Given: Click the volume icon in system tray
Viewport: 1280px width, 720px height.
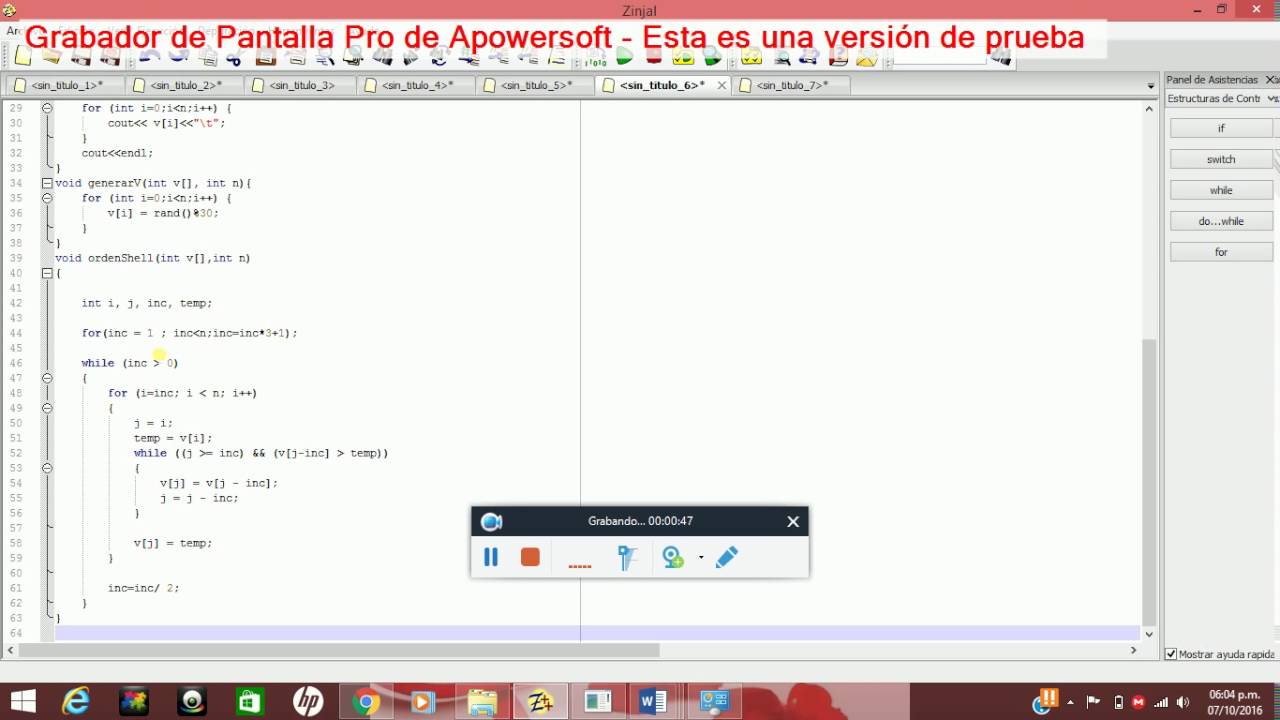Looking at the screenshot, I should (1183, 702).
